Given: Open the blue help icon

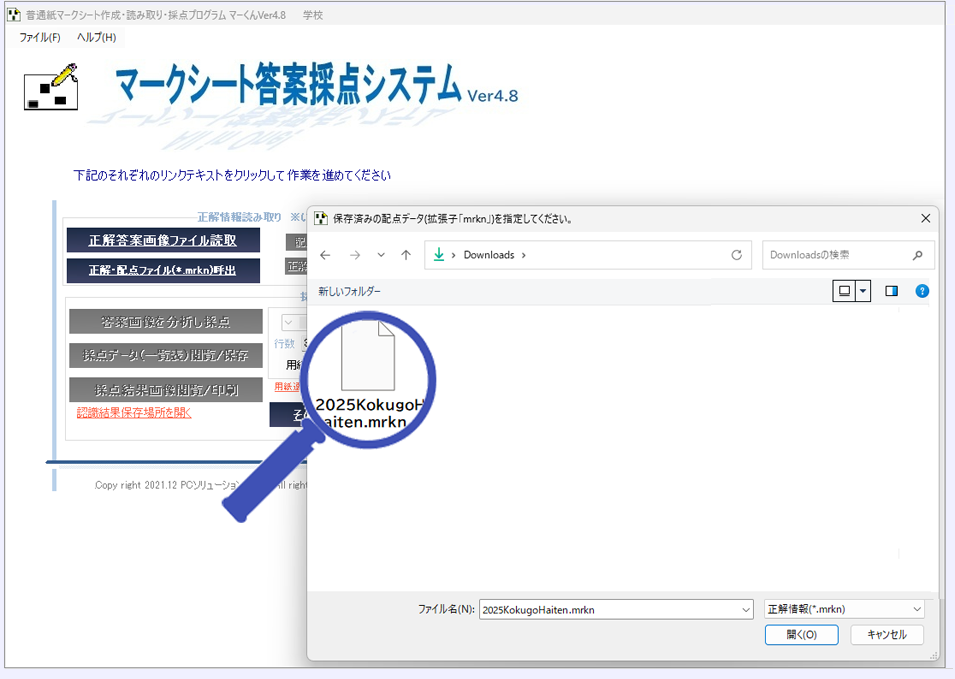Looking at the screenshot, I should 922,291.
